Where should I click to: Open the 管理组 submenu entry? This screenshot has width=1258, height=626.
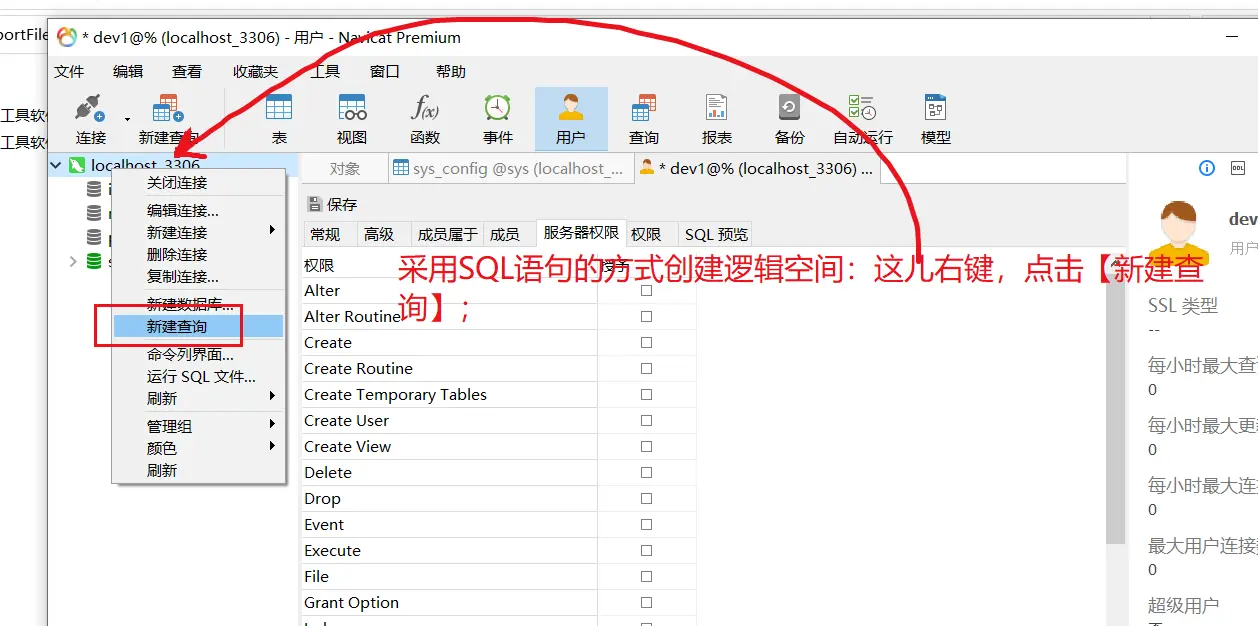200,426
